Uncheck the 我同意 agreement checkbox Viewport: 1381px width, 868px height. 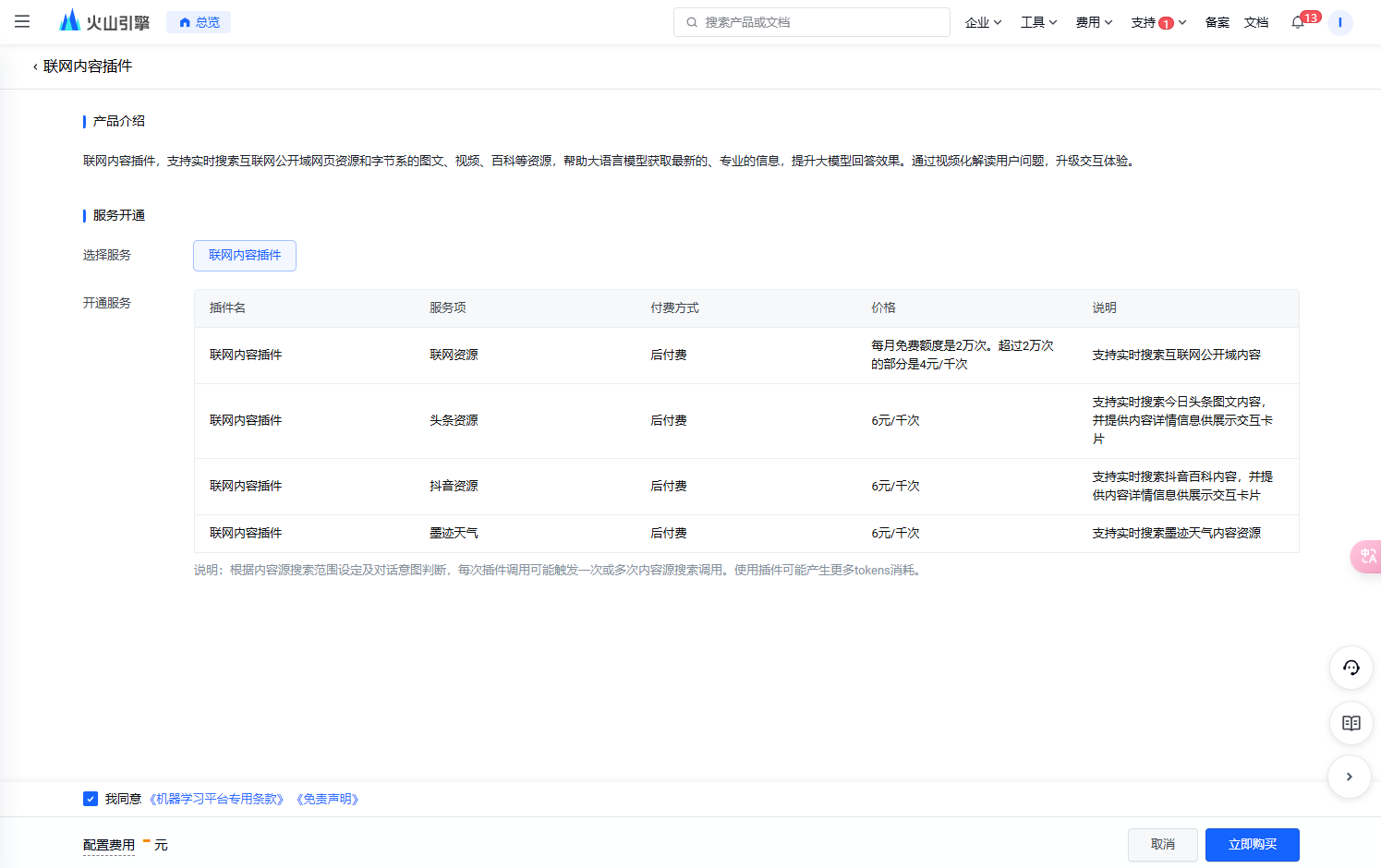pos(91,799)
